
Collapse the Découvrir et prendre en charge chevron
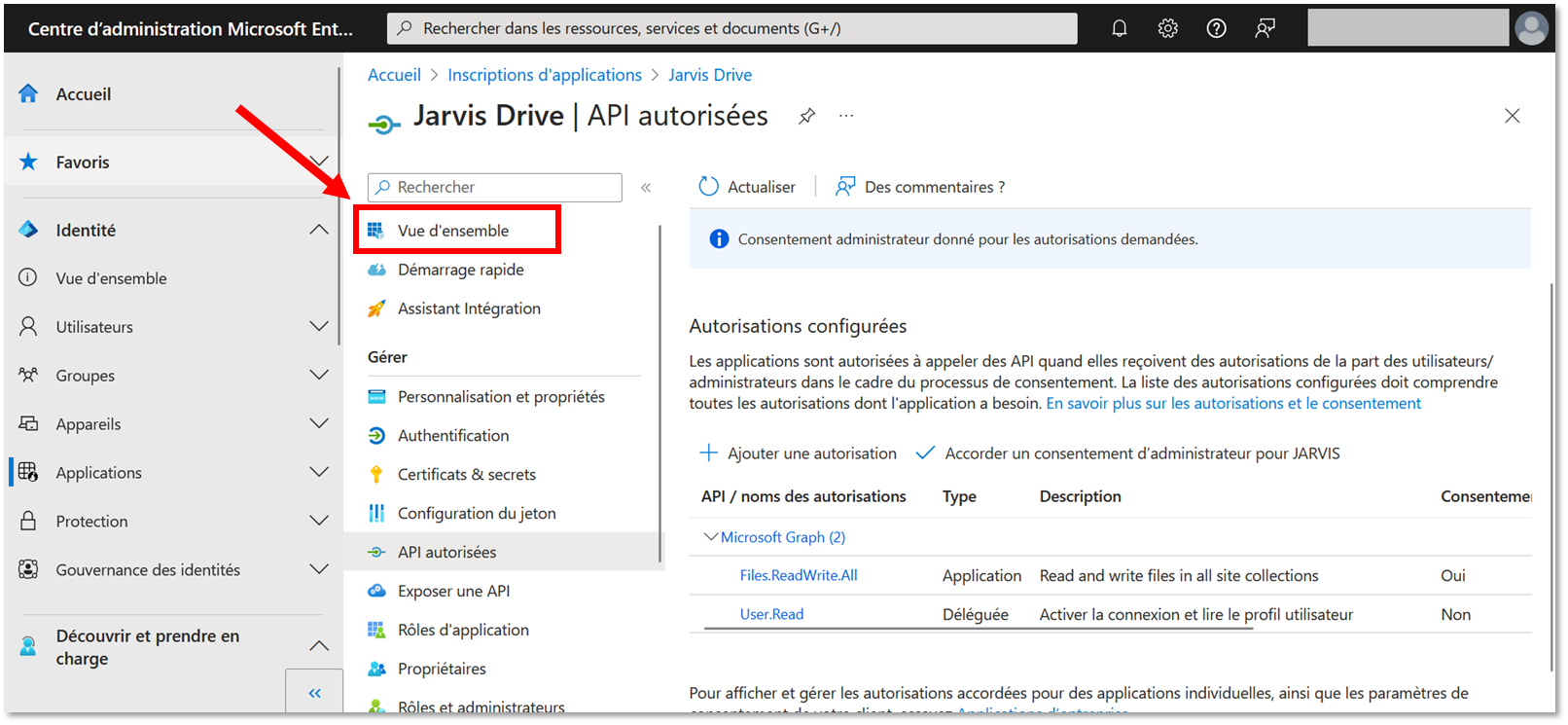pyautogui.click(x=319, y=646)
